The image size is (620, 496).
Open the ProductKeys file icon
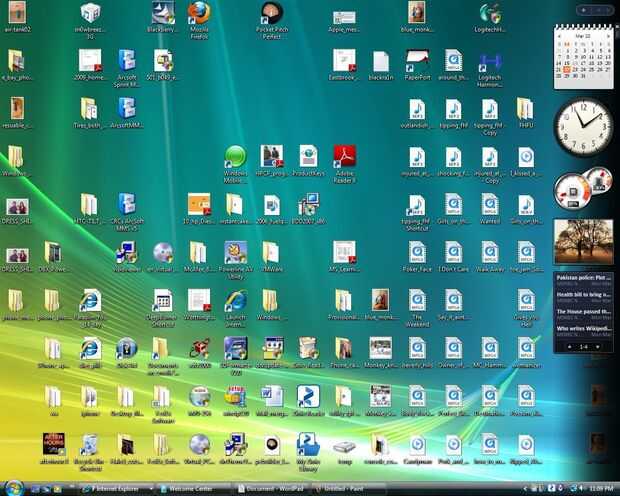[x=308, y=160]
